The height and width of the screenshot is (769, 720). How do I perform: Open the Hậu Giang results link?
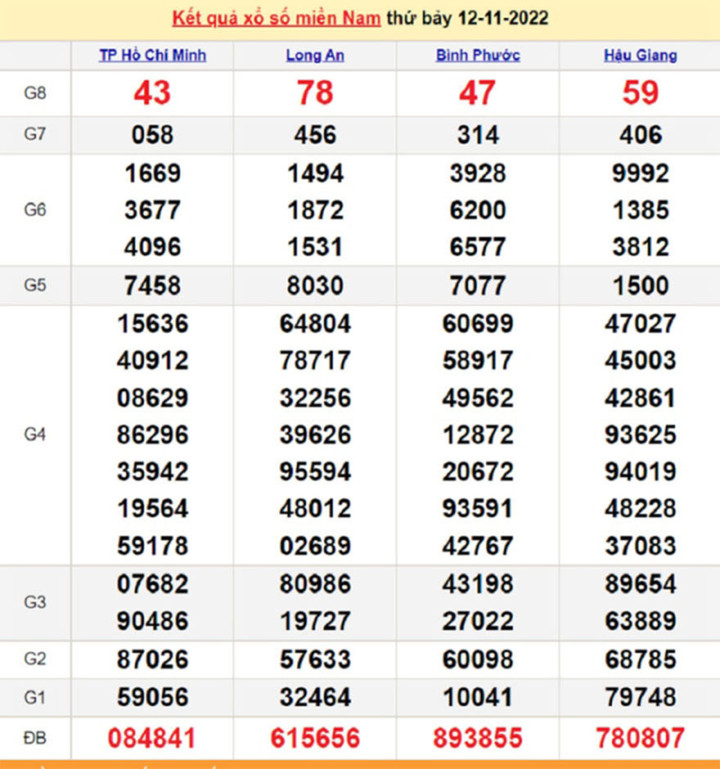[640, 56]
